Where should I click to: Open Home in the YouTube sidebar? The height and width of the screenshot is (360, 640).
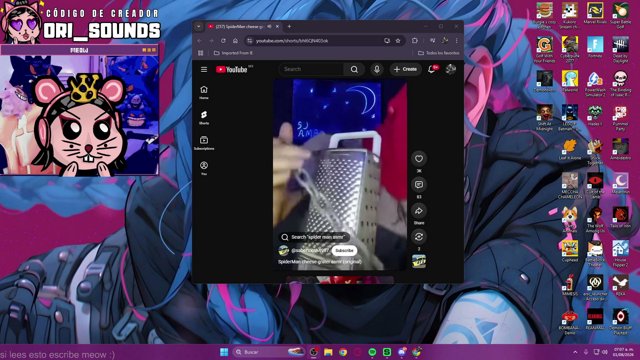click(x=204, y=92)
